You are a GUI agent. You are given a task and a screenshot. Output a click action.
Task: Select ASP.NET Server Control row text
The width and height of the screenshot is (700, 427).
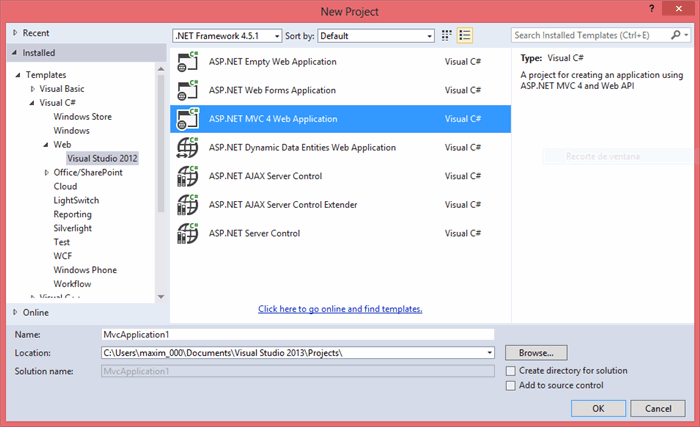point(254,233)
